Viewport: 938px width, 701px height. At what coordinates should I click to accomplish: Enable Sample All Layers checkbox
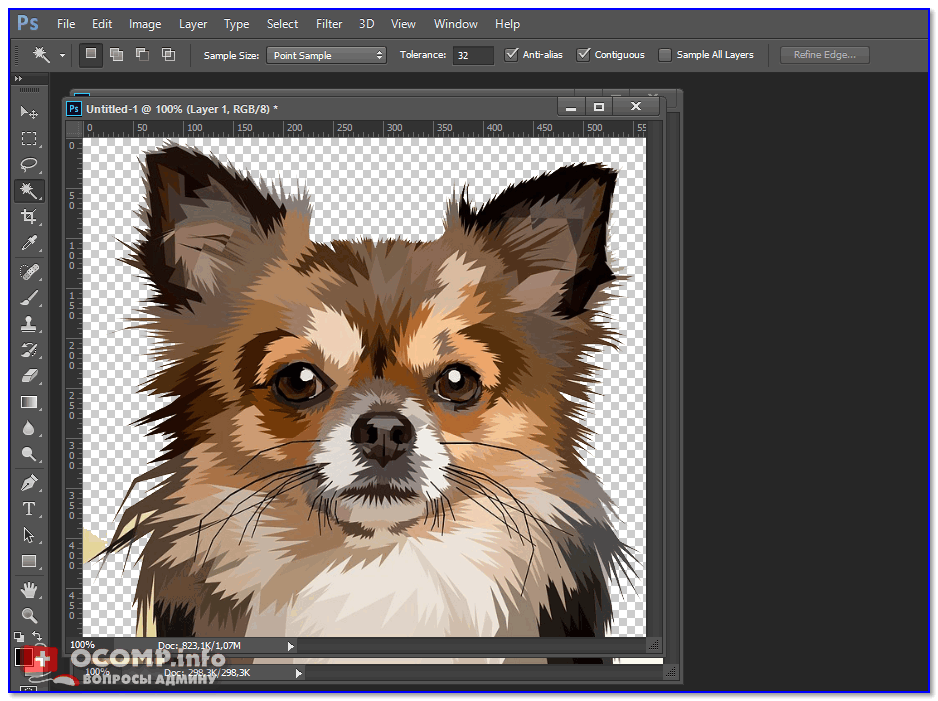click(665, 55)
